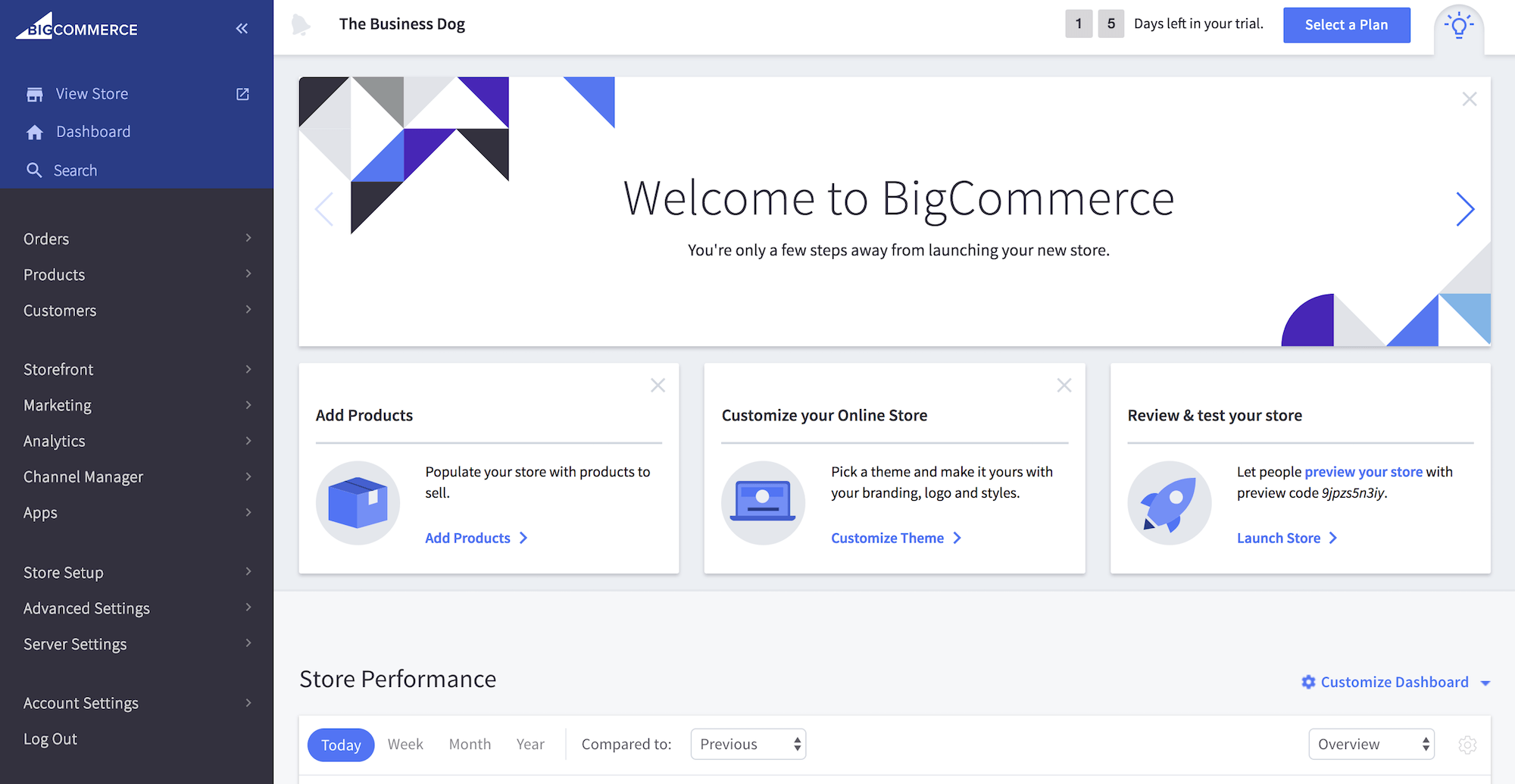Close the Customize your Online Store card
This screenshot has height=784, width=1515.
[x=1064, y=386]
